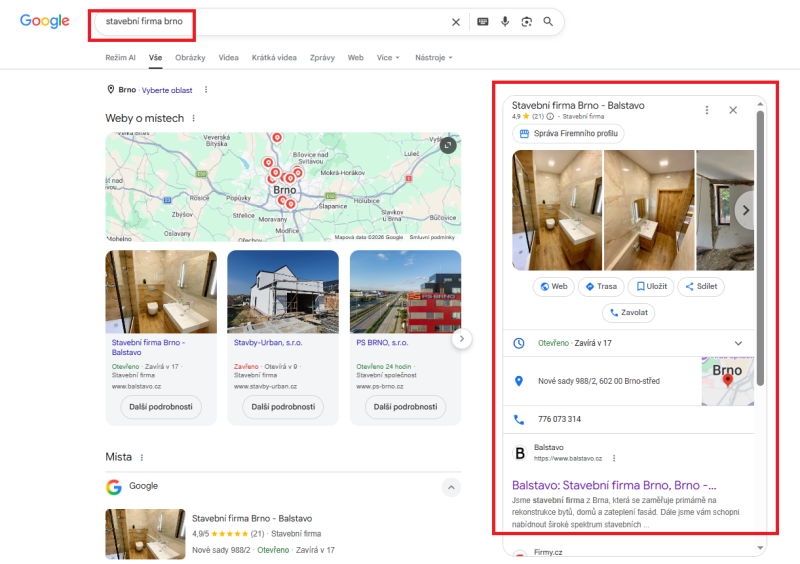
Task: Open Stavební firma Brno - Balstavo card link
Action: (148, 348)
